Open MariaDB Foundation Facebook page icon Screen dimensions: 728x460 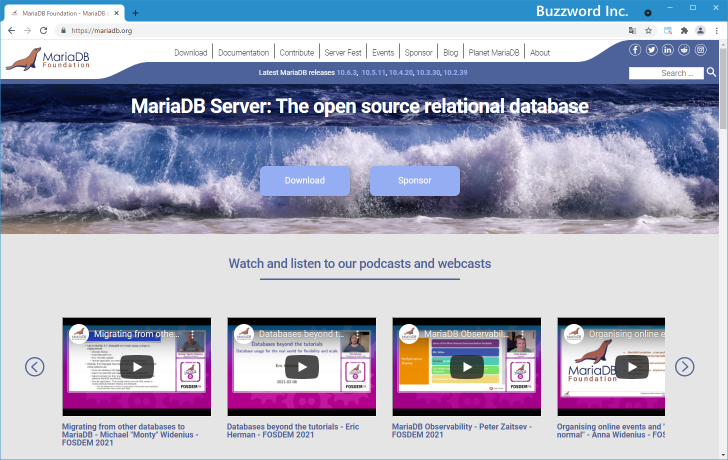635,50
